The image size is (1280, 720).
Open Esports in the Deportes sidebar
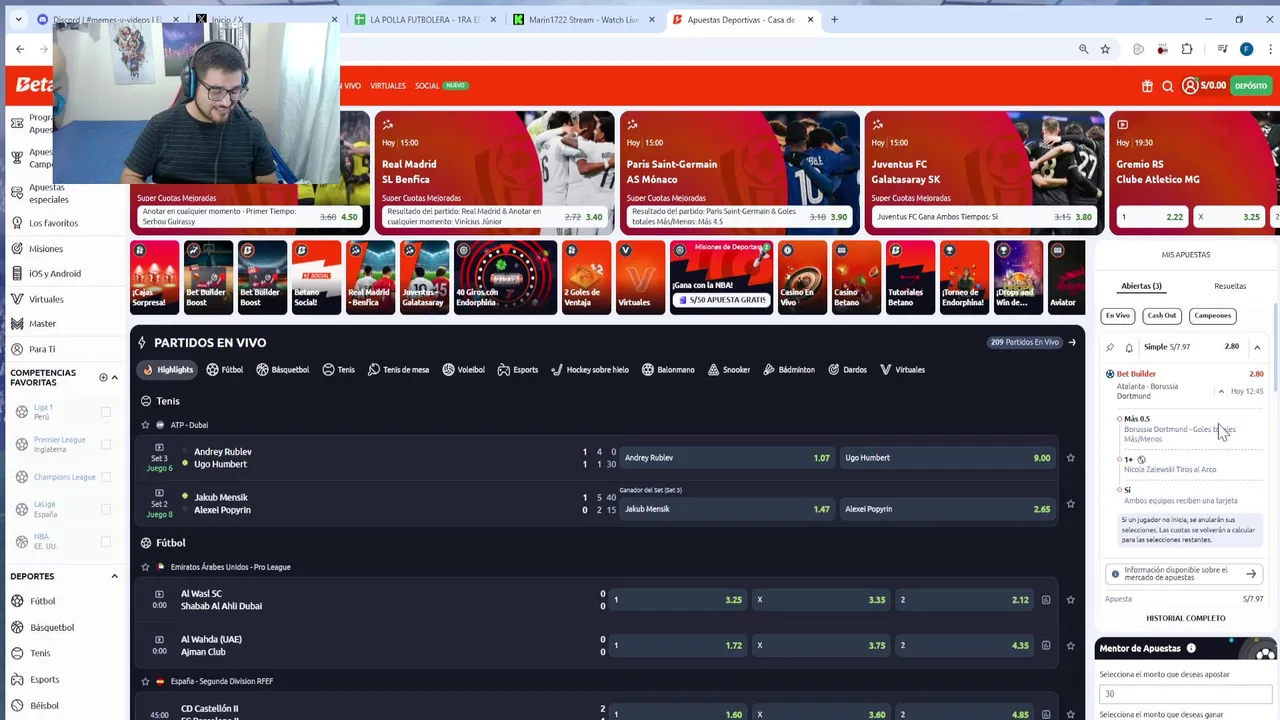point(44,679)
